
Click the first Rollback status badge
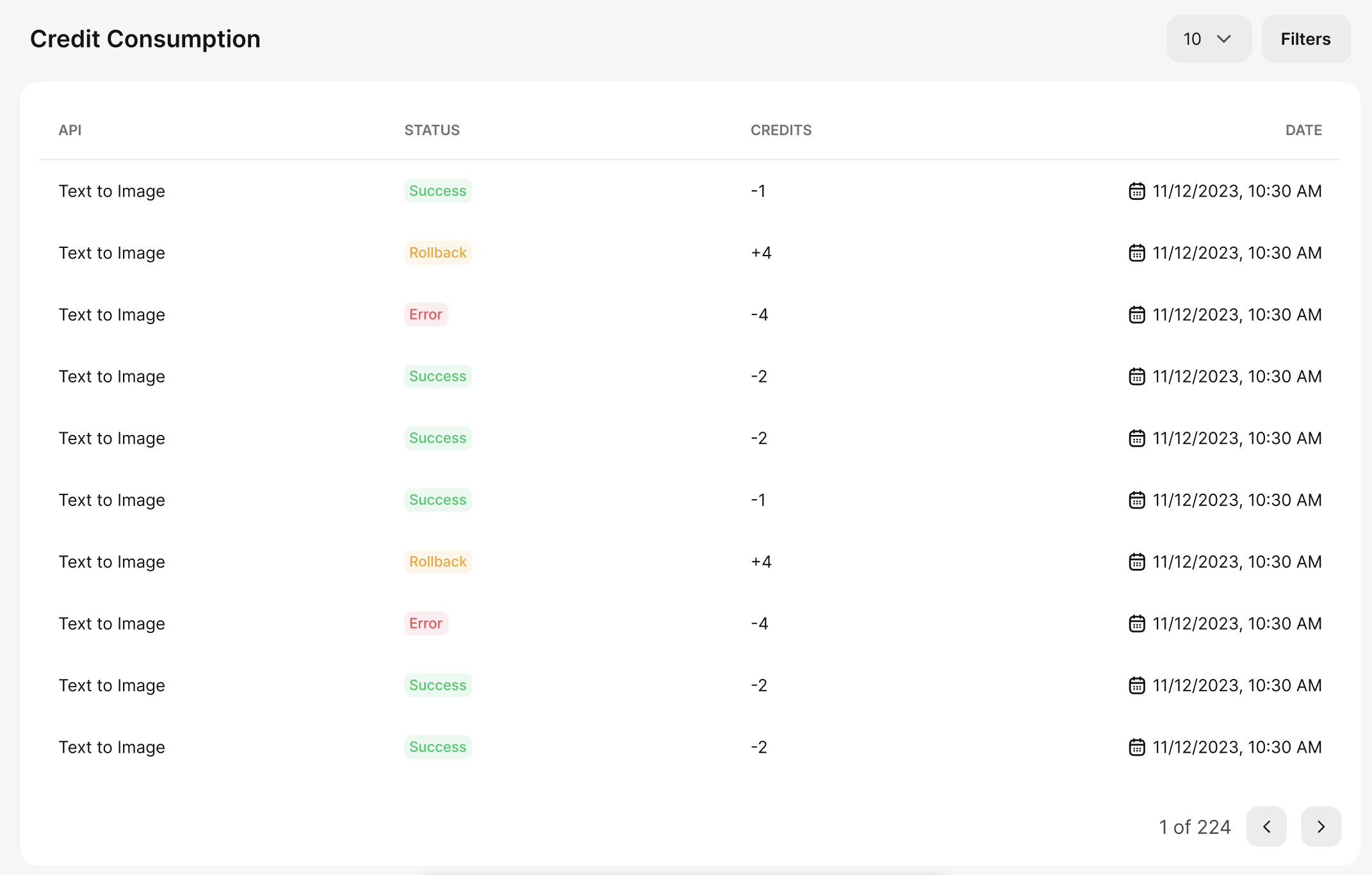click(437, 253)
